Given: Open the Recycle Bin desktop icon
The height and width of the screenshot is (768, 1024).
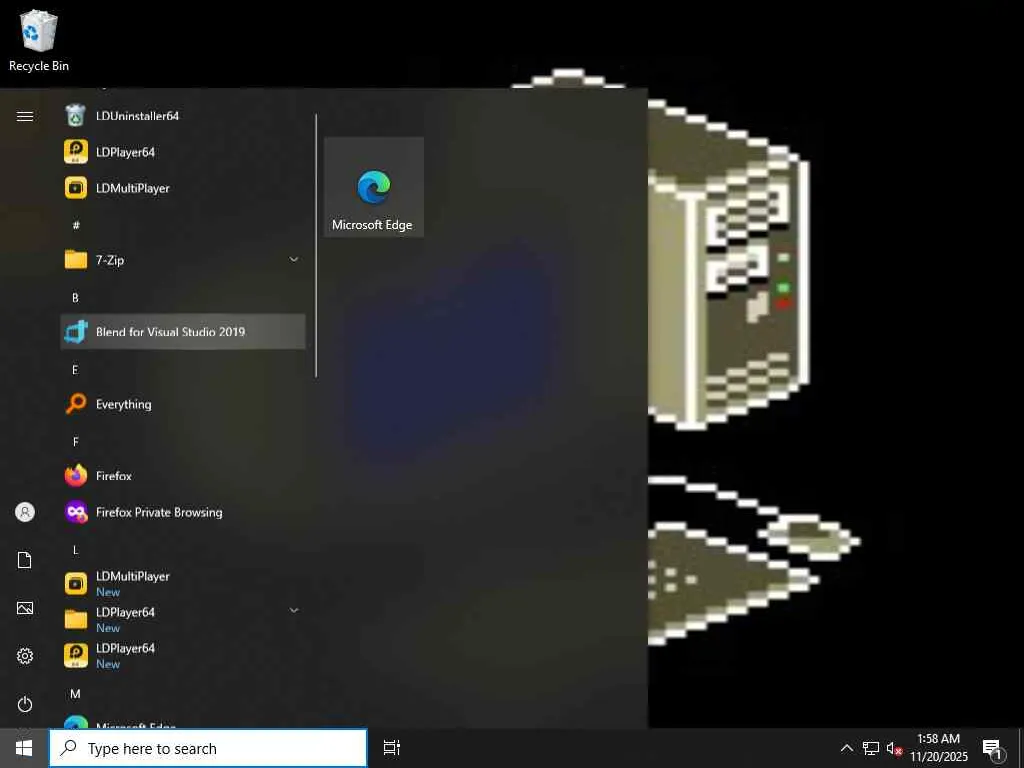Looking at the screenshot, I should click(x=39, y=40).
